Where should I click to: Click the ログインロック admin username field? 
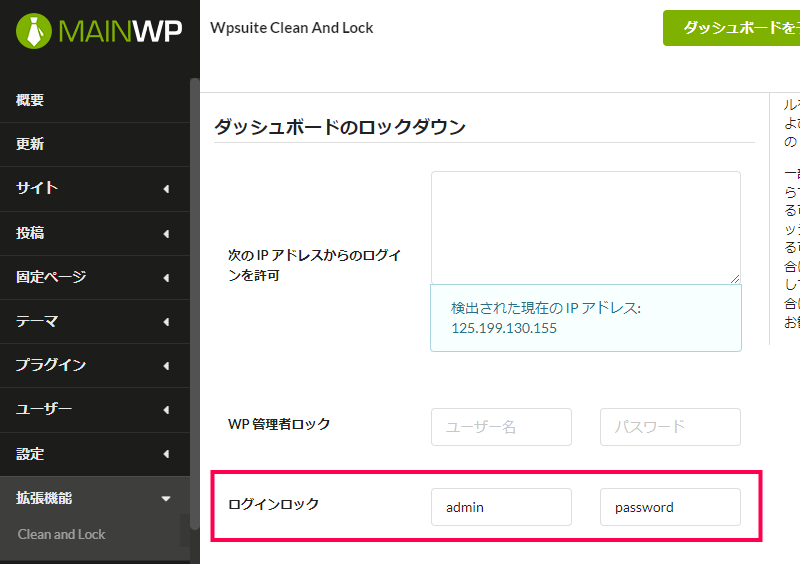(501, 507)
